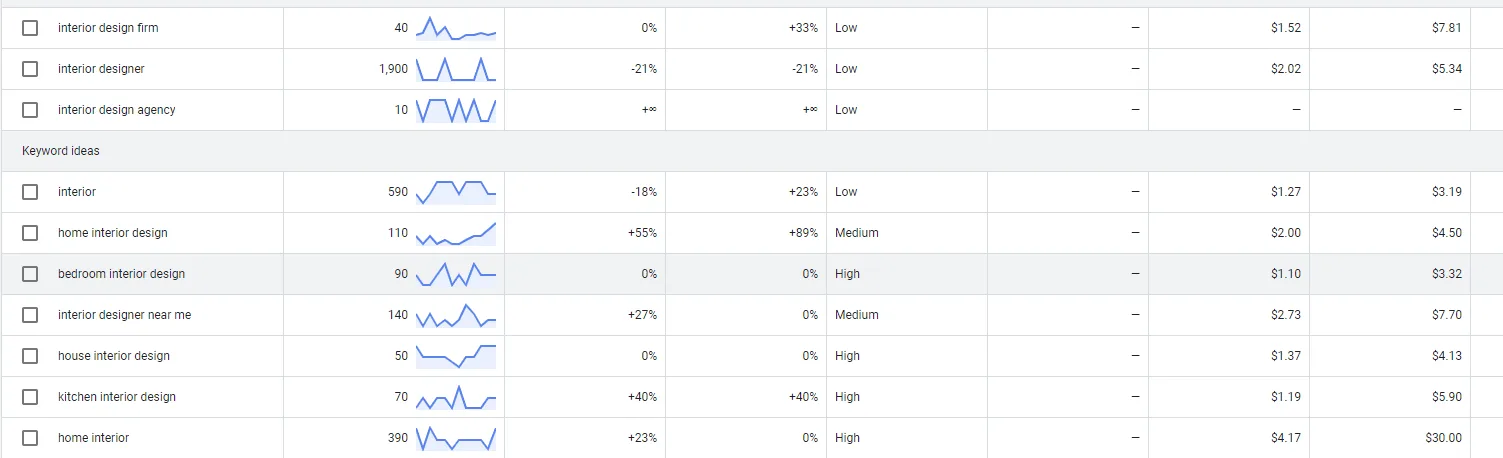
Task: Mark interior designer near me checkbox
Action: [30, 315]
